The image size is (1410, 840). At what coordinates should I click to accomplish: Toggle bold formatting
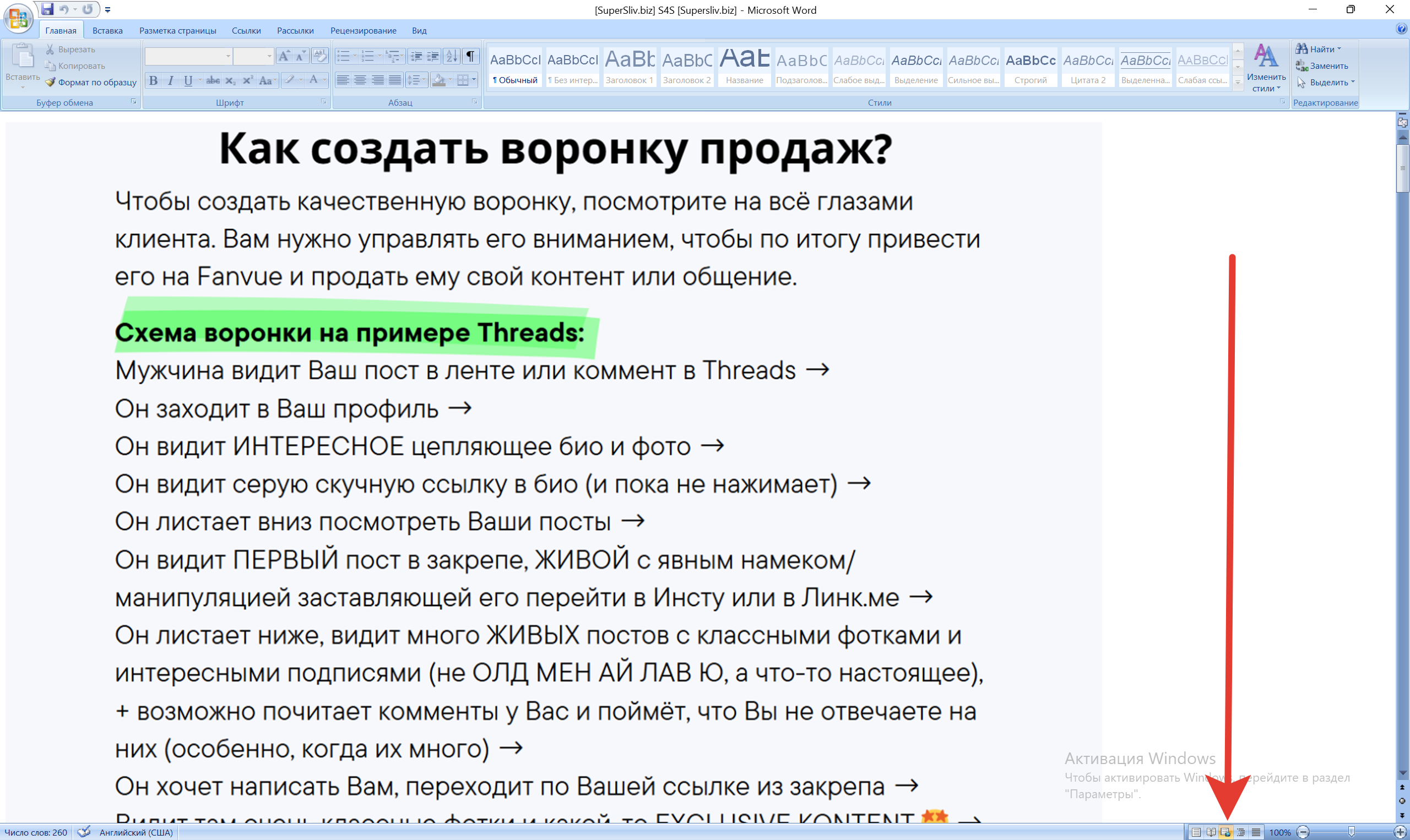tap(153, 80)
